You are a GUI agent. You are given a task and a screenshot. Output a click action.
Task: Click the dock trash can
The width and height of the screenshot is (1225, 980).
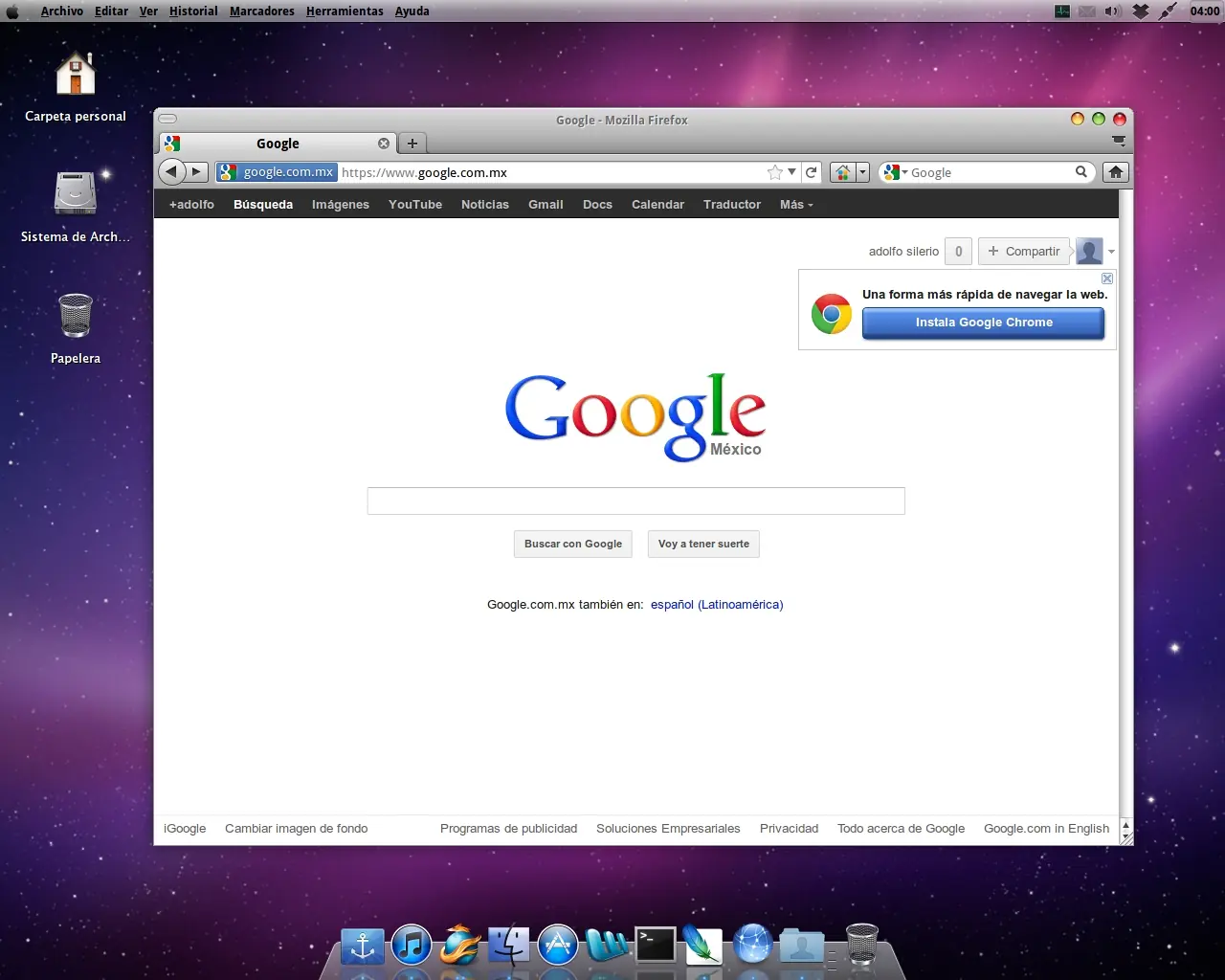click(x=862, y=944)
